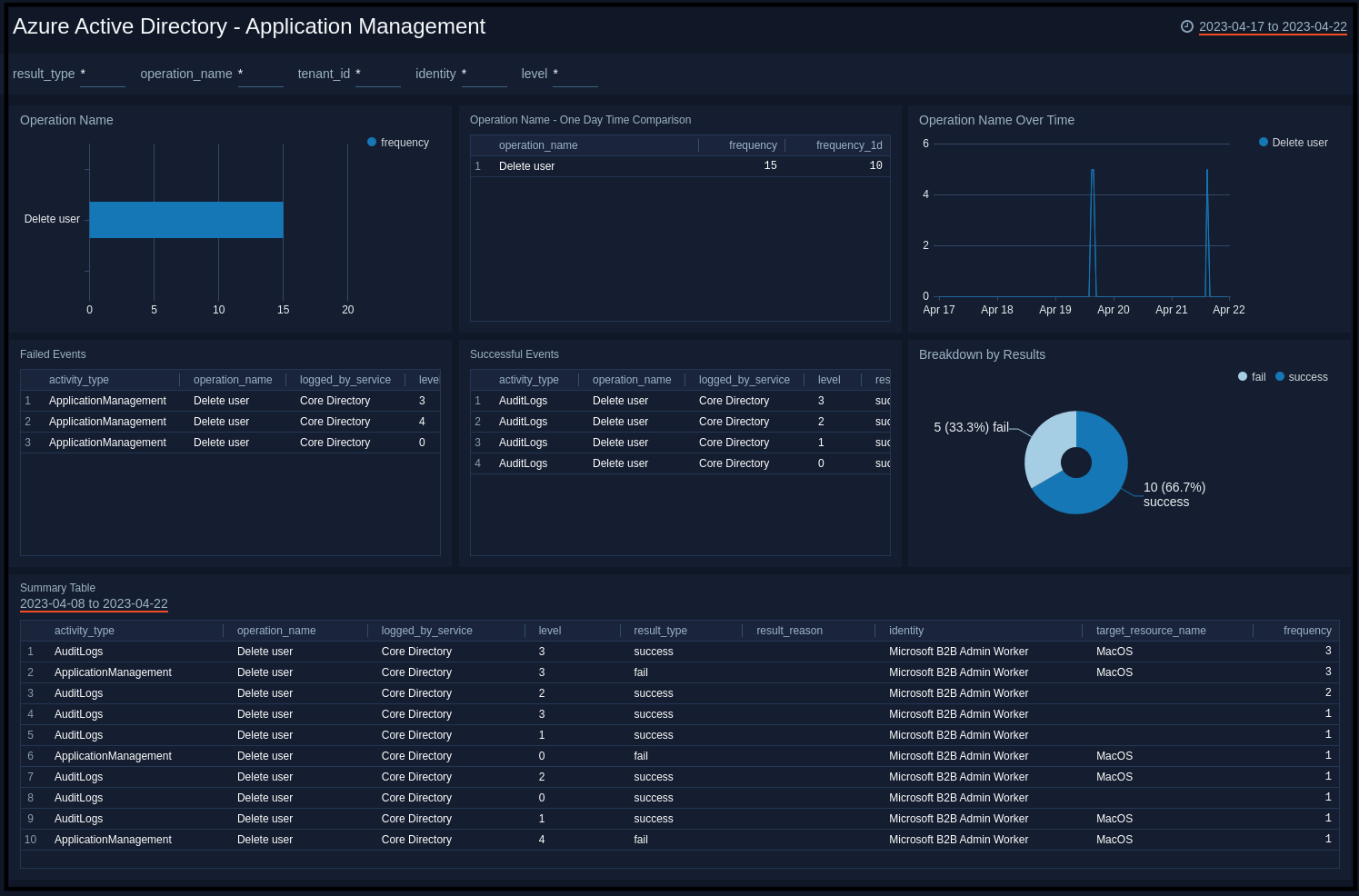Edit the level filter field
The height and width of the screenshot is (896, 1359).
click(575, 75)
